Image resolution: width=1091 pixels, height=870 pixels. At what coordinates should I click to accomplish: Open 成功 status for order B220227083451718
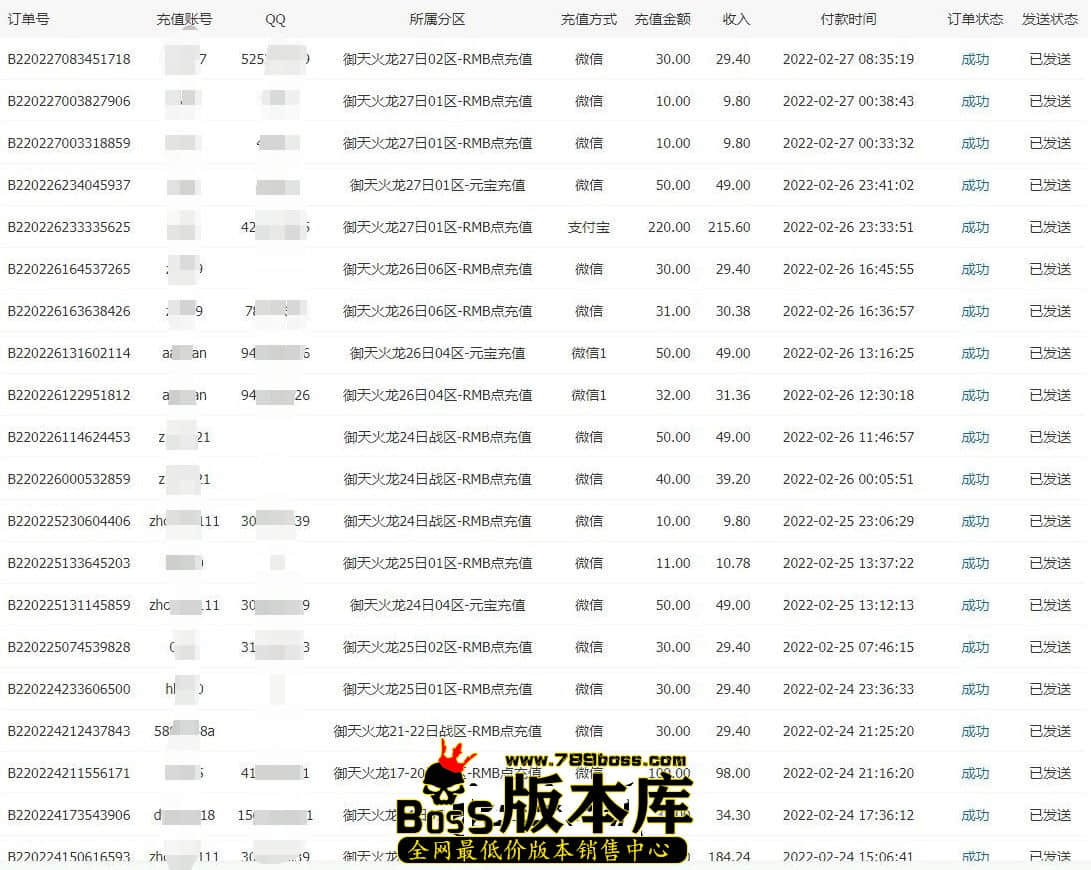975,59
